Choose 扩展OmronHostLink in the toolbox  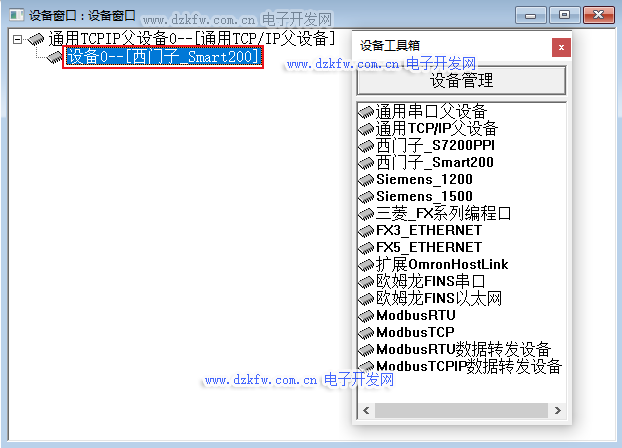(442, 264)
